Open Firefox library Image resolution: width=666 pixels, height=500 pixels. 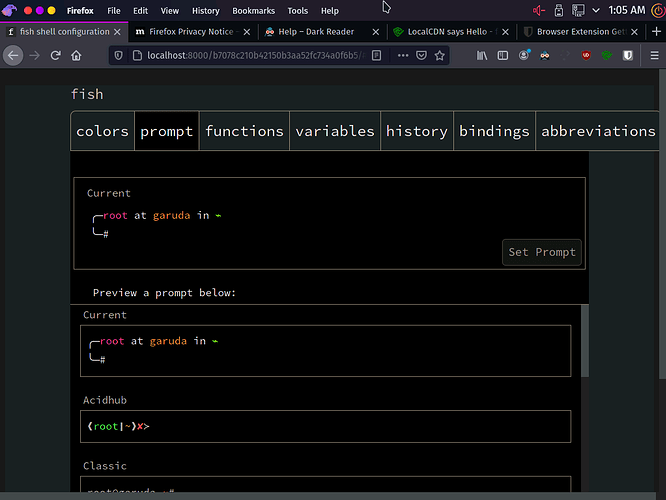(x=482, y=55)
